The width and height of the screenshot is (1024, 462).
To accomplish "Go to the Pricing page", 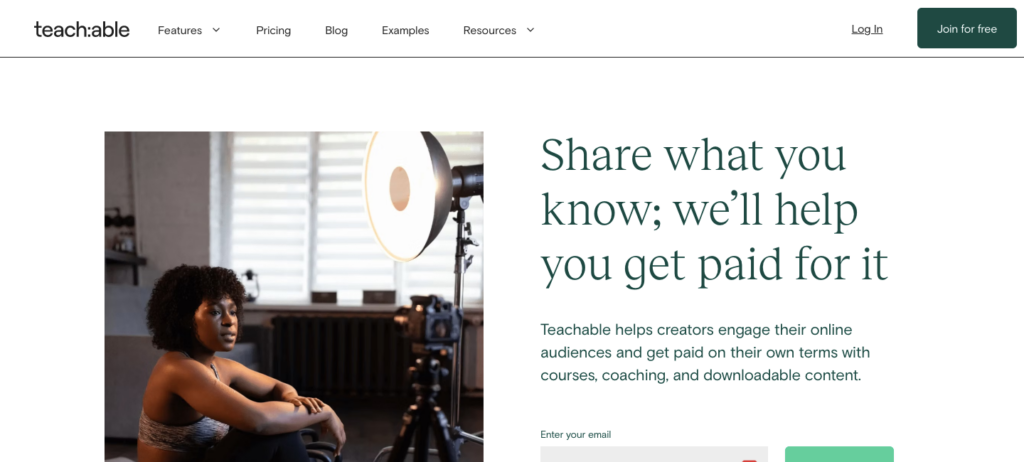I will pyautogui.click(x=273, y=30).
